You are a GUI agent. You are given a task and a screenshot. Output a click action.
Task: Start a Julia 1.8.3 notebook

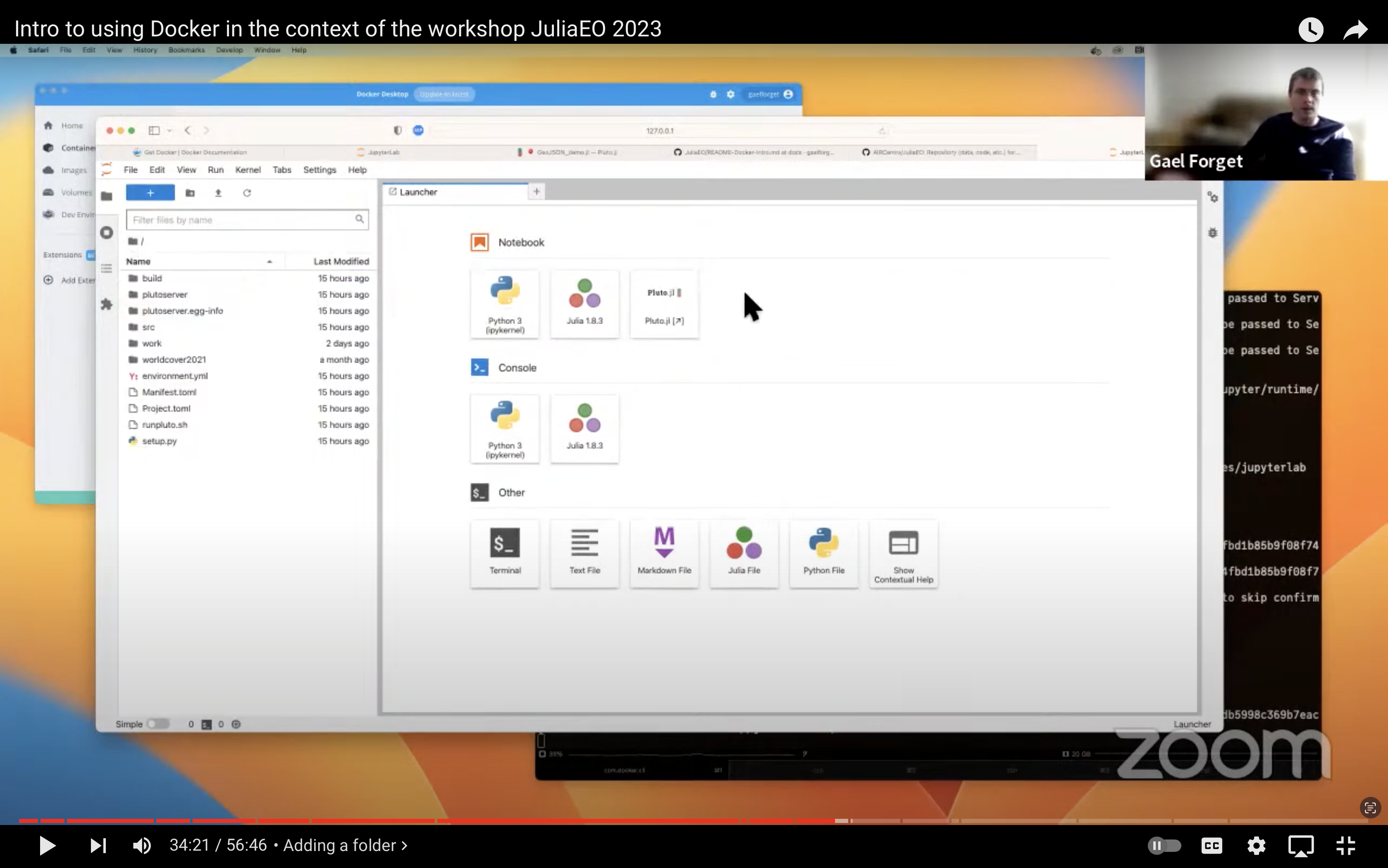click(x=584, y=304)
